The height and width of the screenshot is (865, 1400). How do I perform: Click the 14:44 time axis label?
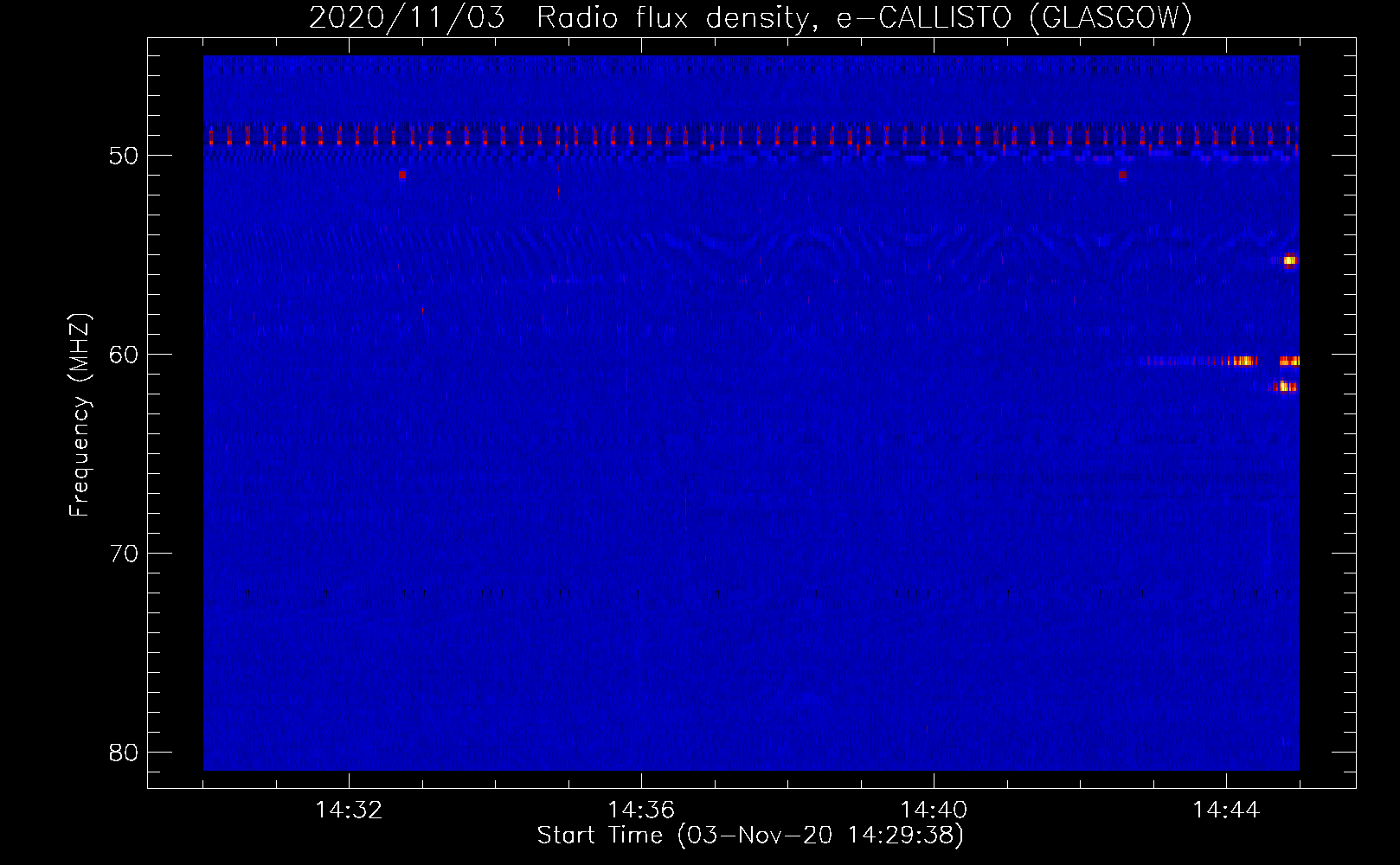pos(1226,811)
